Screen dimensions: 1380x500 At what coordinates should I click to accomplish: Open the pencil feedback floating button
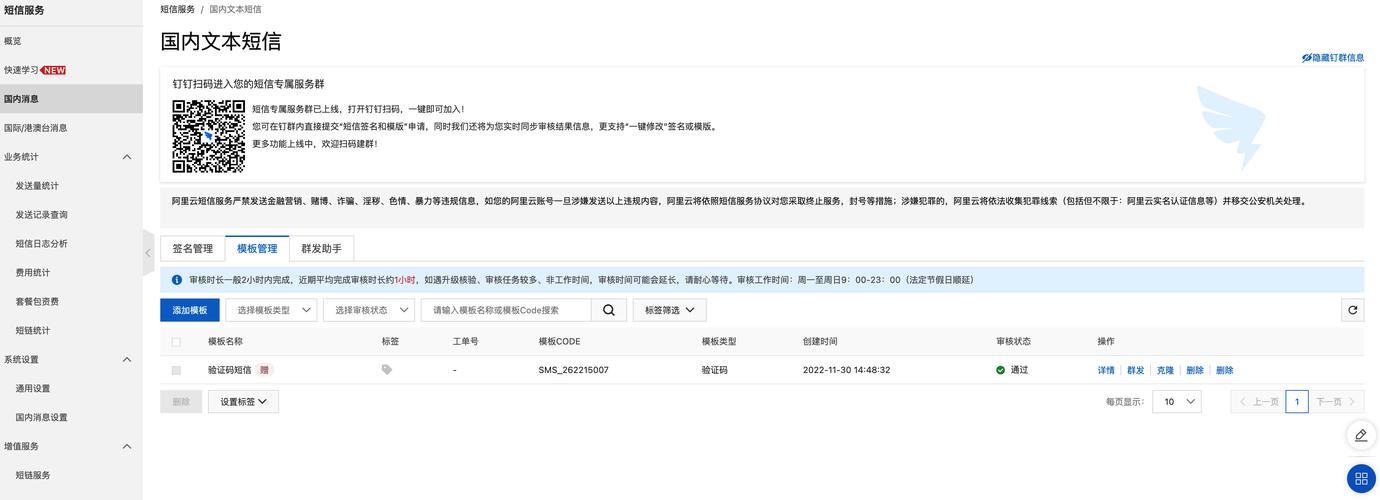point(1361,435)
